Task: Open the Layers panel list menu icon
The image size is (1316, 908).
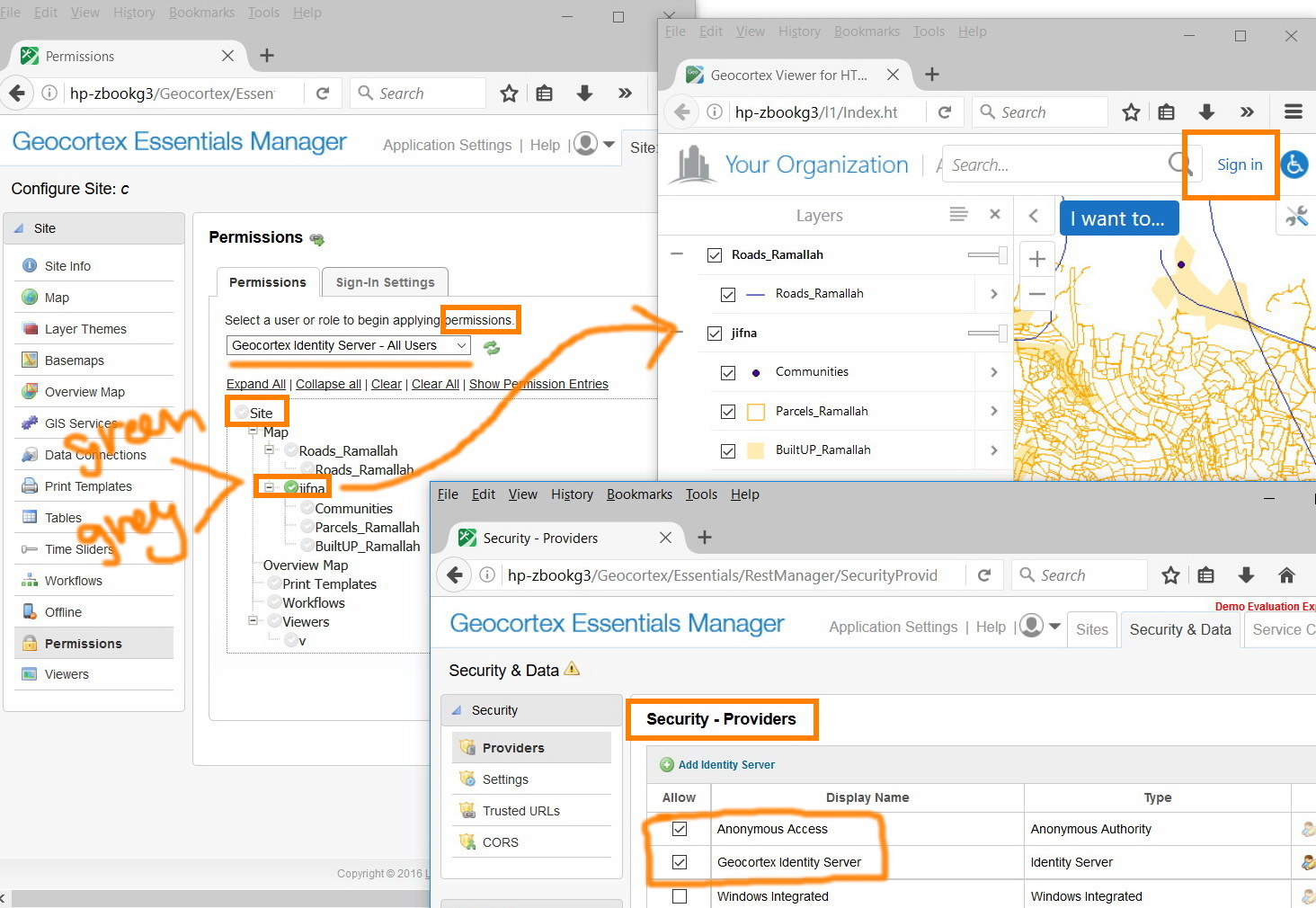Action: pos(958,214)
